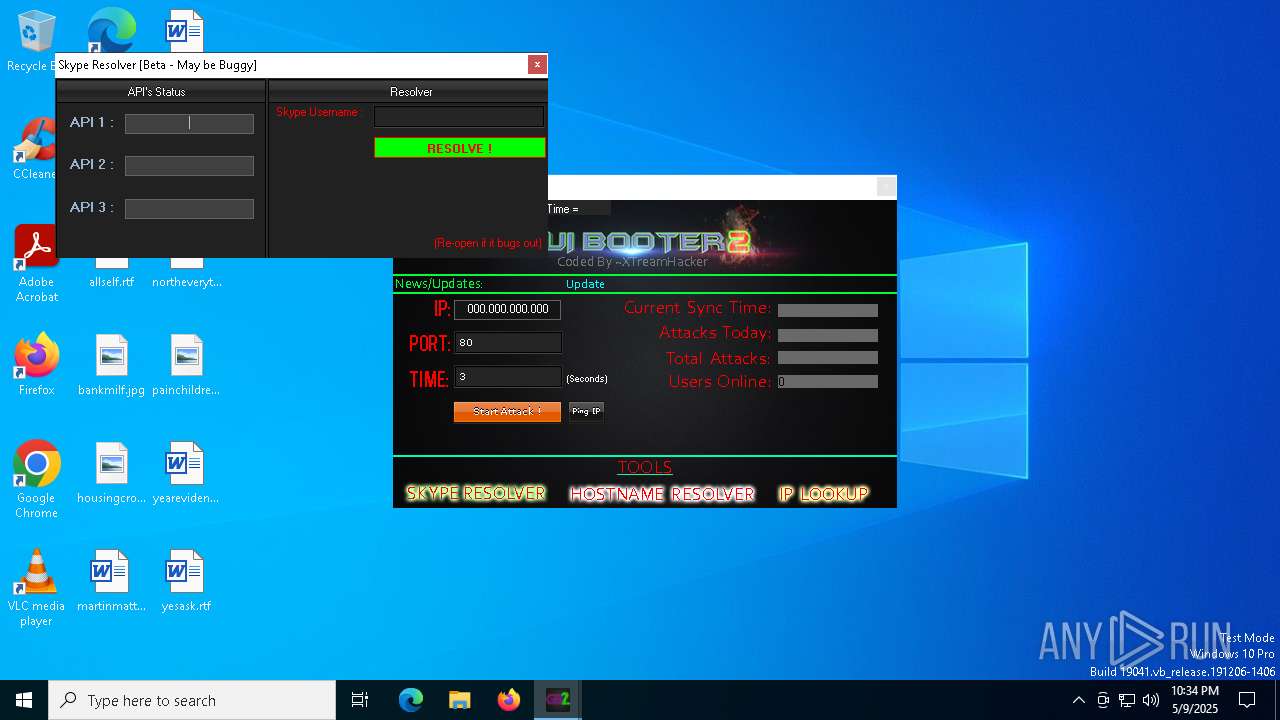This screenshot has height=720, width=1280.
Task: Select martinmatt... Word document
Action: pyautogui.click(x=111, y=581)
